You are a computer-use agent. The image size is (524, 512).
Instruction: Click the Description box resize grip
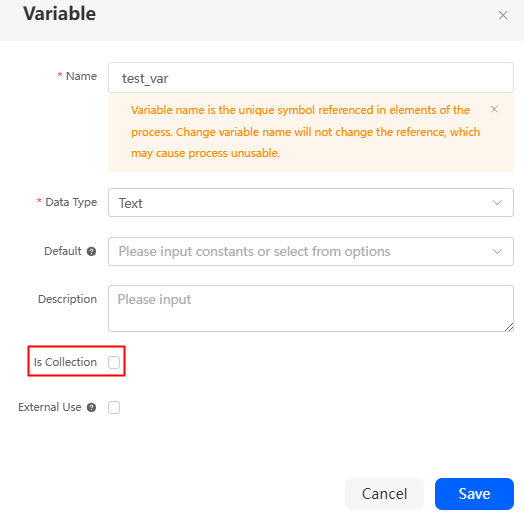[509, 327]
